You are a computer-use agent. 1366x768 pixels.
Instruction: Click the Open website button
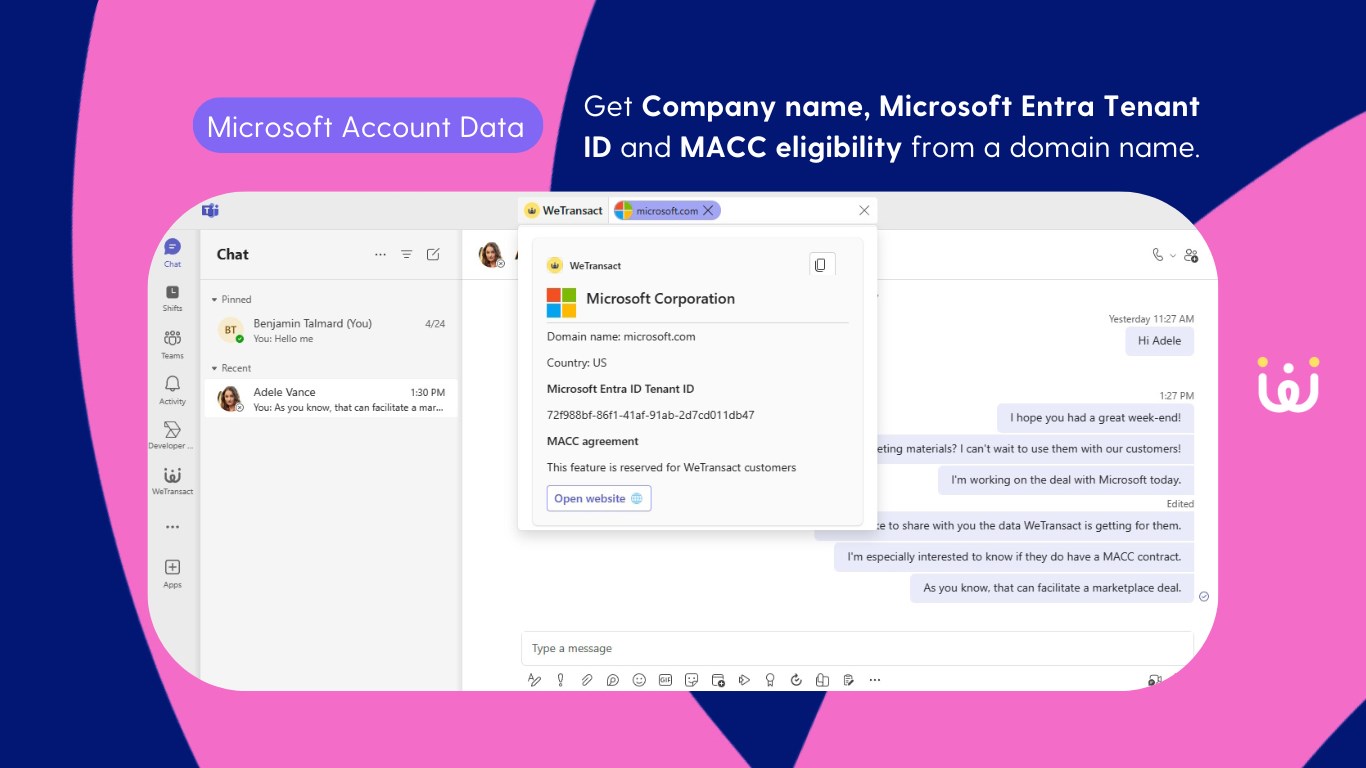[599, 498]
